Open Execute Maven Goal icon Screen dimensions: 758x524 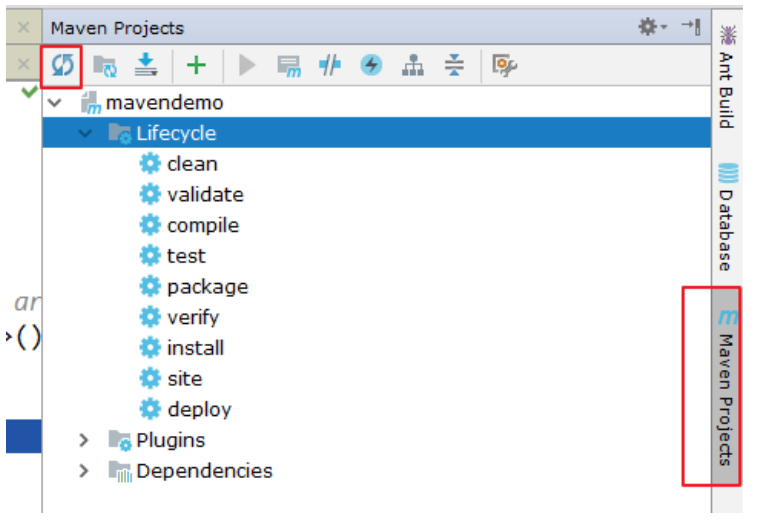(289, 66)
